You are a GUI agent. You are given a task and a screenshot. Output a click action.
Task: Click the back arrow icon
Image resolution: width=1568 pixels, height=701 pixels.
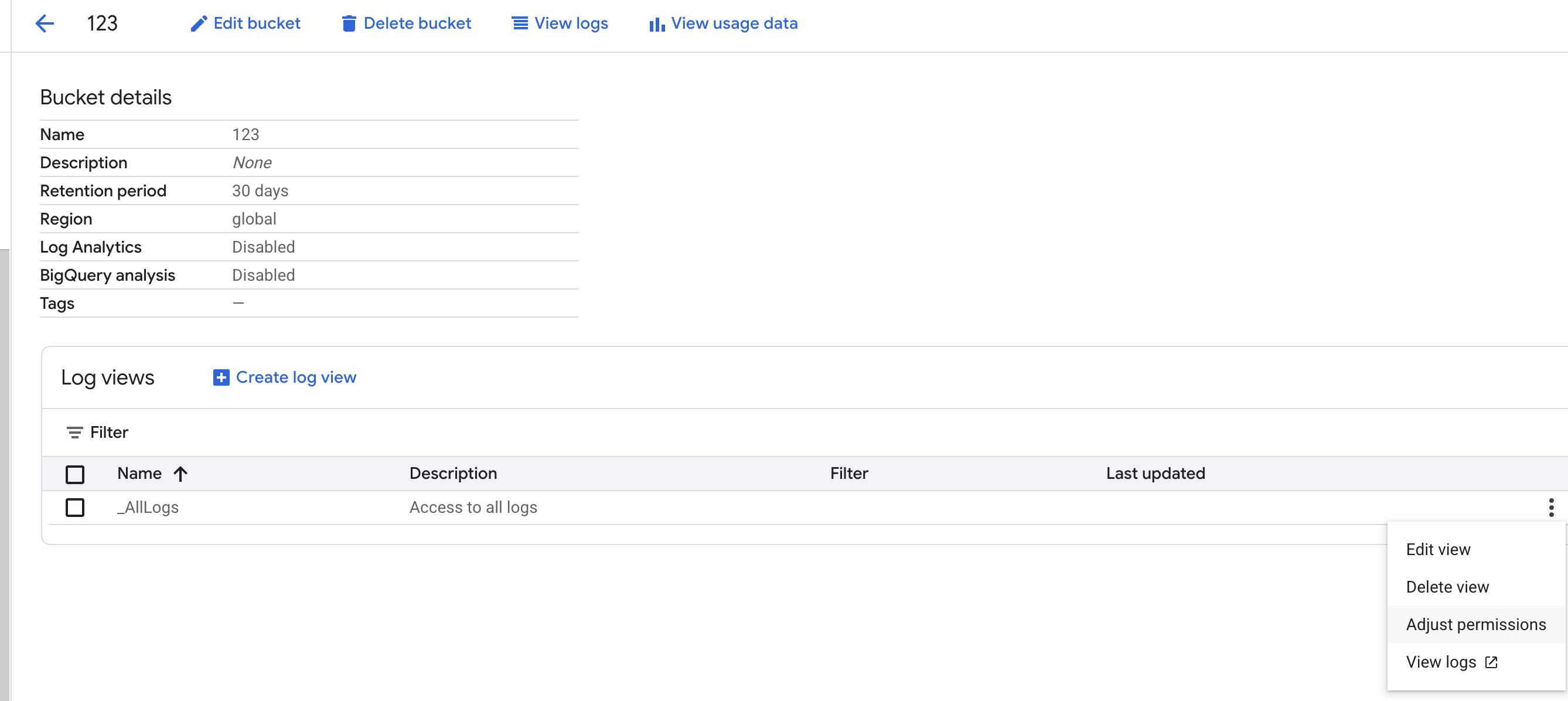(x=45, y=23)
